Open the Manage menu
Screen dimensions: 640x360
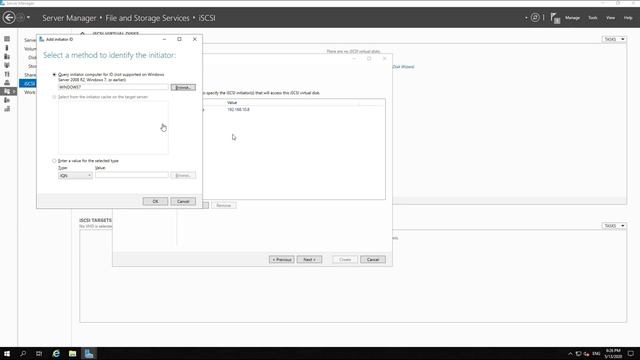(572, 18)
